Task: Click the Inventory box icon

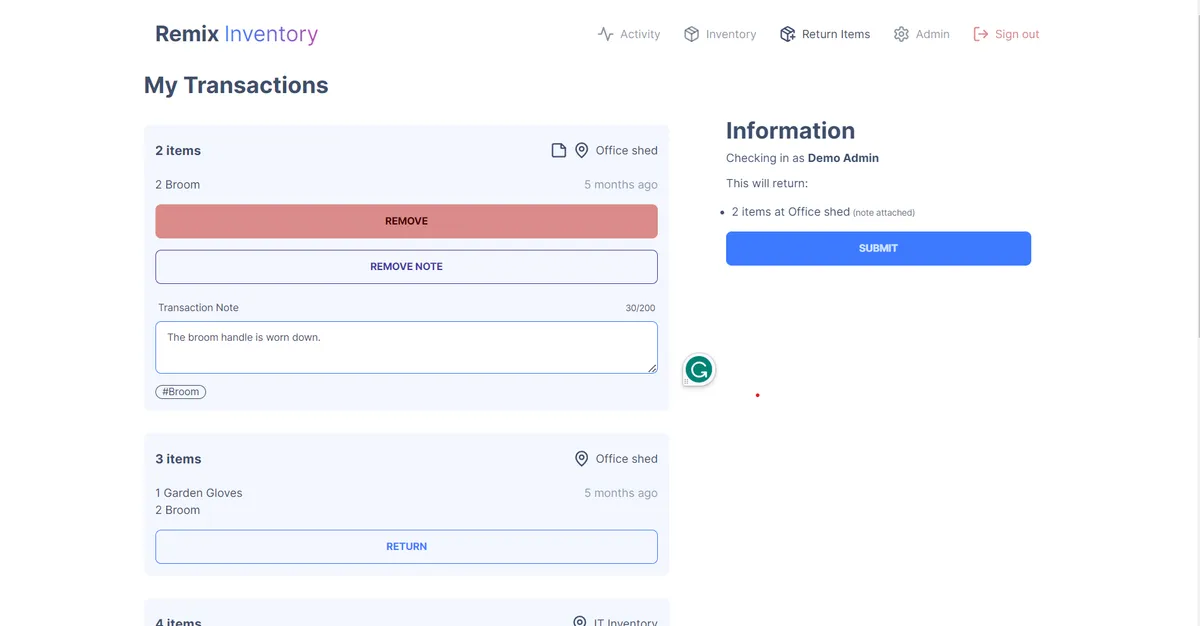Action: point(691,34)
